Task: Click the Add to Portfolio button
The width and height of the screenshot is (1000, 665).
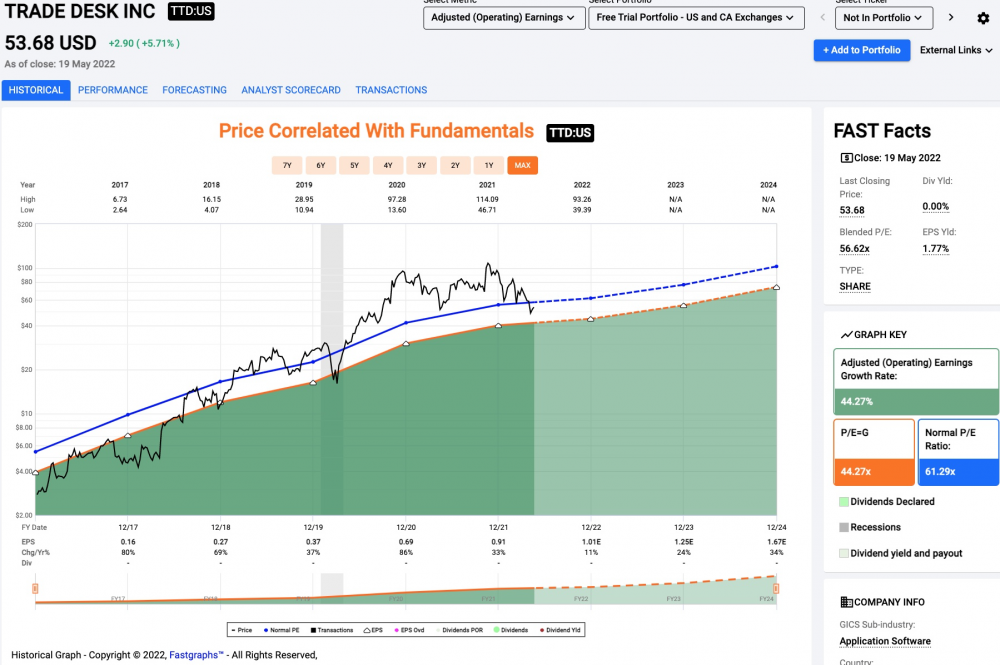Action: (862, 50)
